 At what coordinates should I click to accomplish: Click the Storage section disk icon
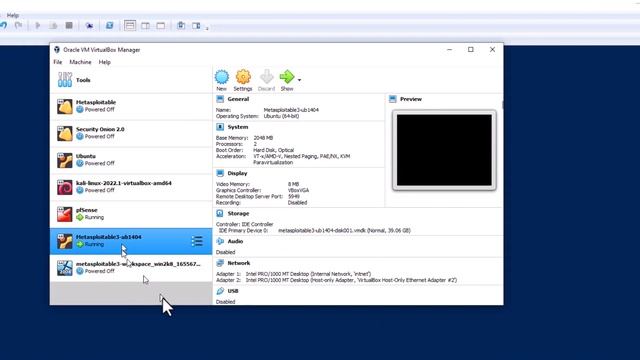(220, 213)
